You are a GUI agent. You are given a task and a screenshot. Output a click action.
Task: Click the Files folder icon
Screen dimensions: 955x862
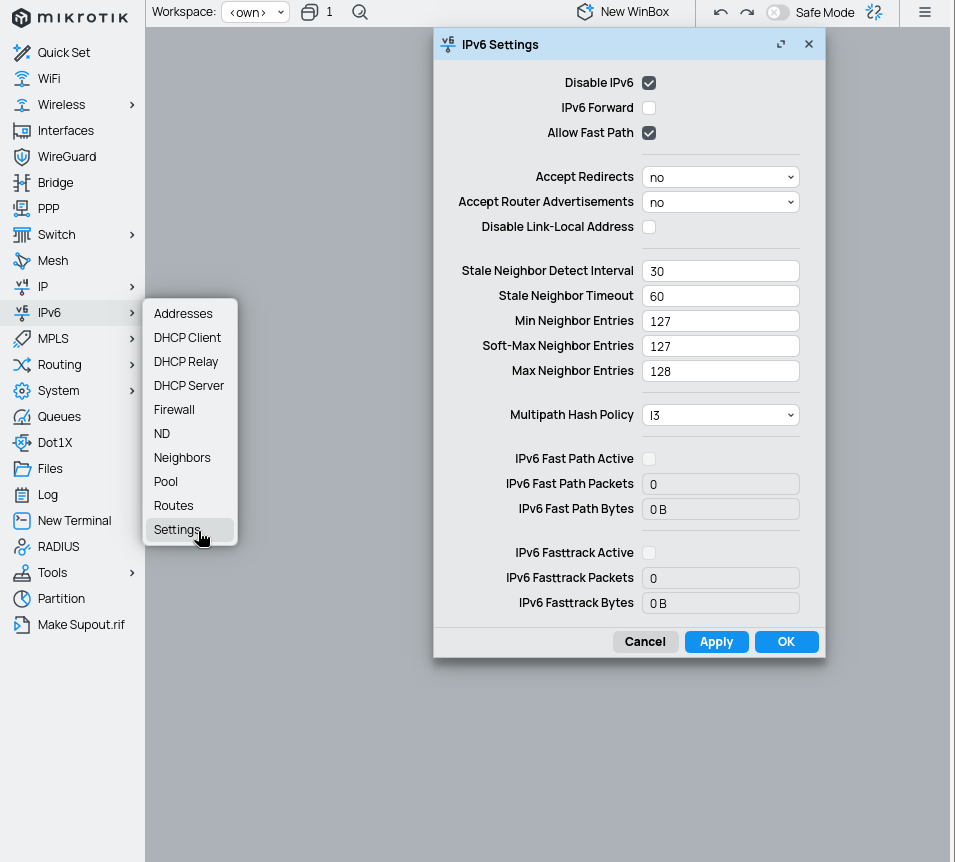coord(22,469)
